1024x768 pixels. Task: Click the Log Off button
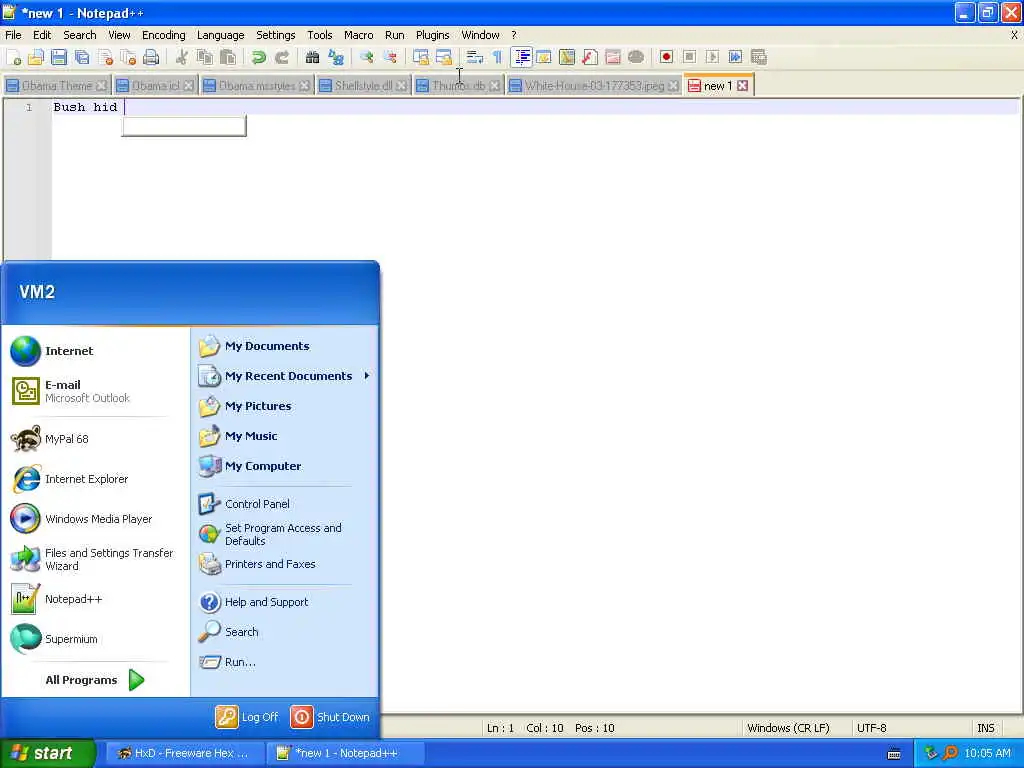tap(247, 717)
